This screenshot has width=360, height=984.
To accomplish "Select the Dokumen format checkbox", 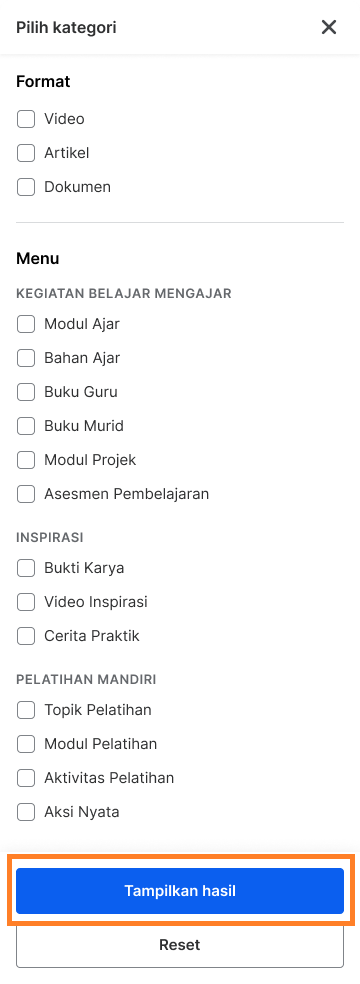I will tap(26, 186).
